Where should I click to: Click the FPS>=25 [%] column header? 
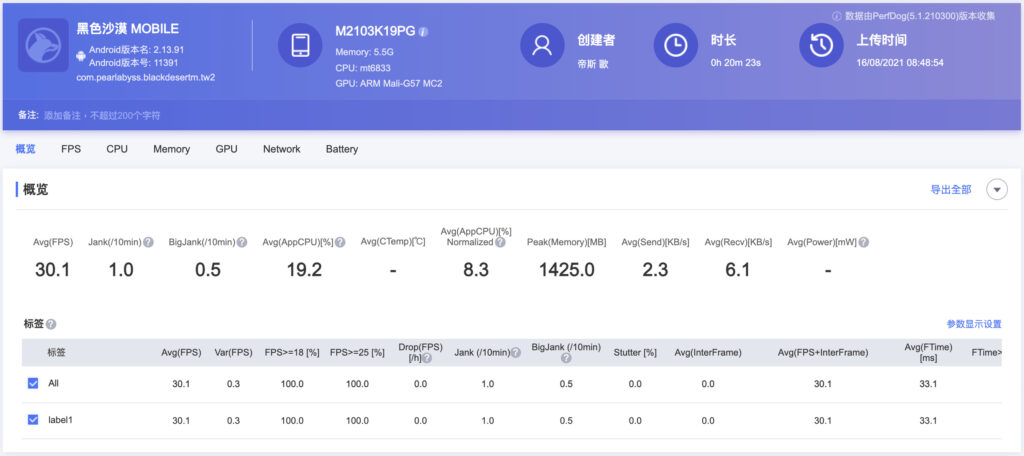tap(357, 353)
